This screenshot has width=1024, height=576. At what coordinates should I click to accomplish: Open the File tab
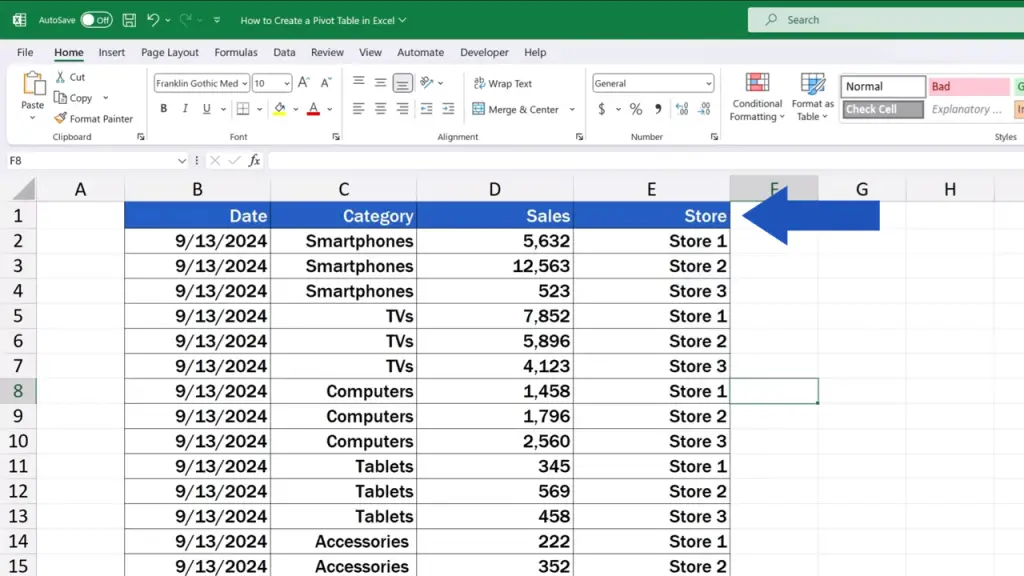coord(25,52)
